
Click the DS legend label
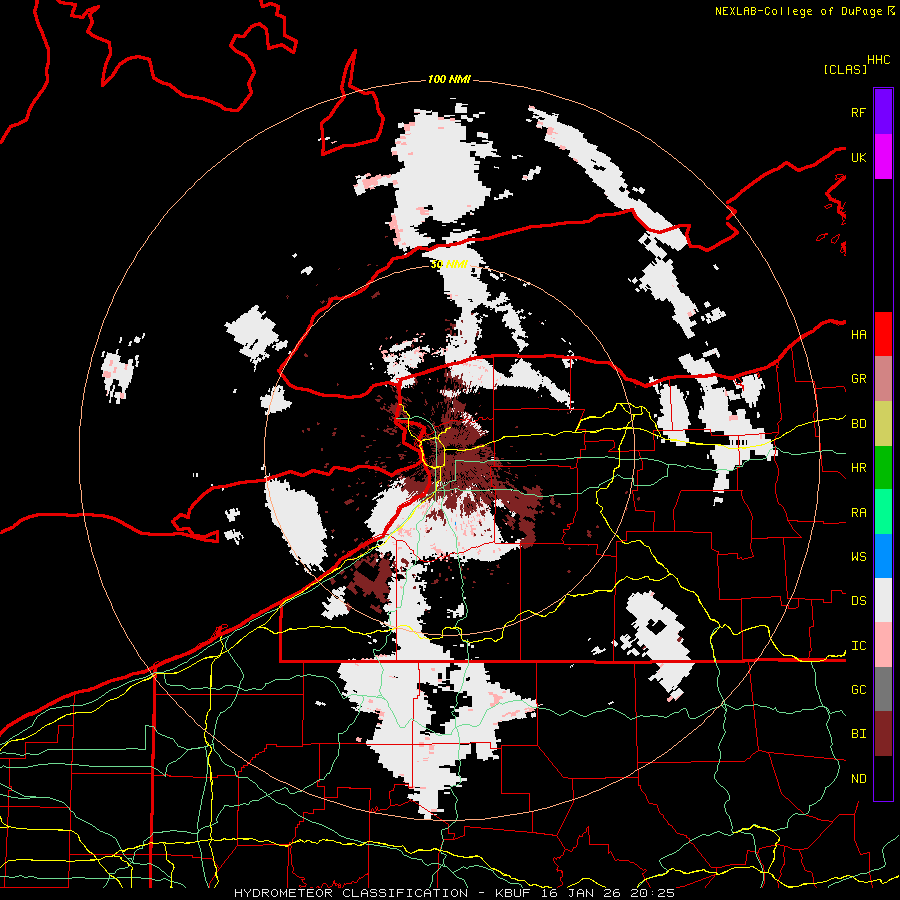point(859,601)
